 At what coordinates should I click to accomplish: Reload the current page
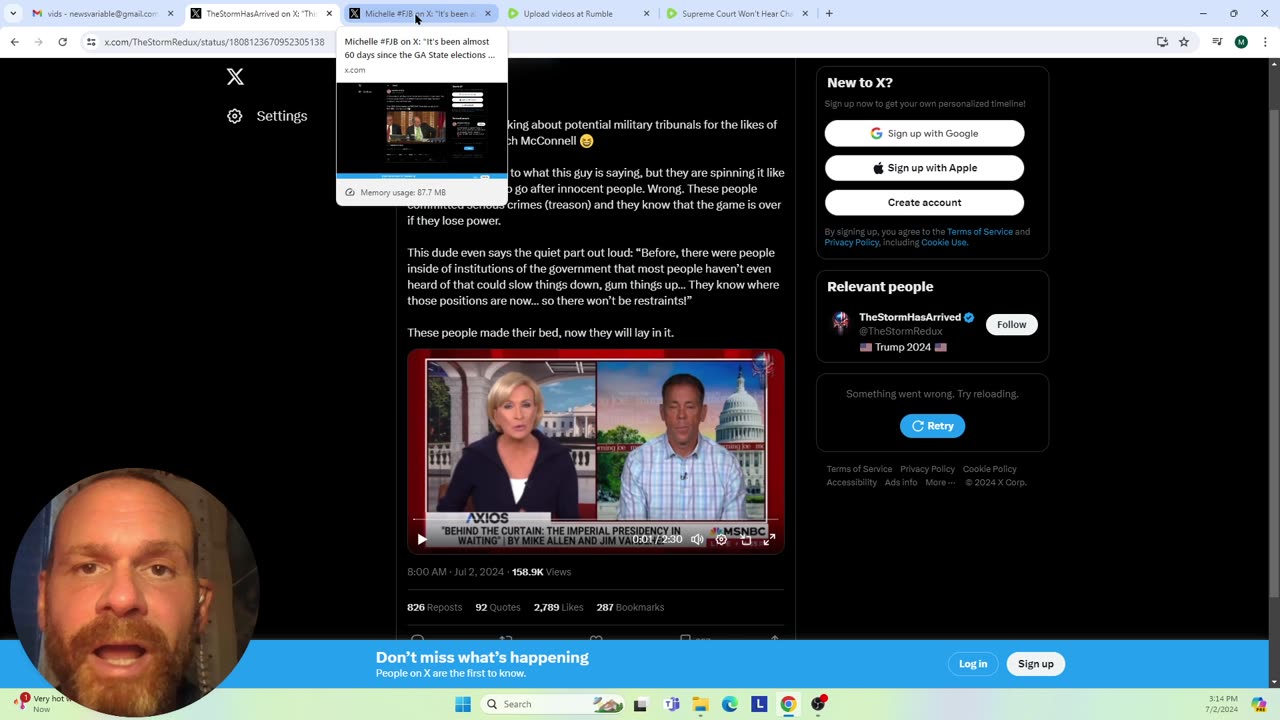point(62,42)
